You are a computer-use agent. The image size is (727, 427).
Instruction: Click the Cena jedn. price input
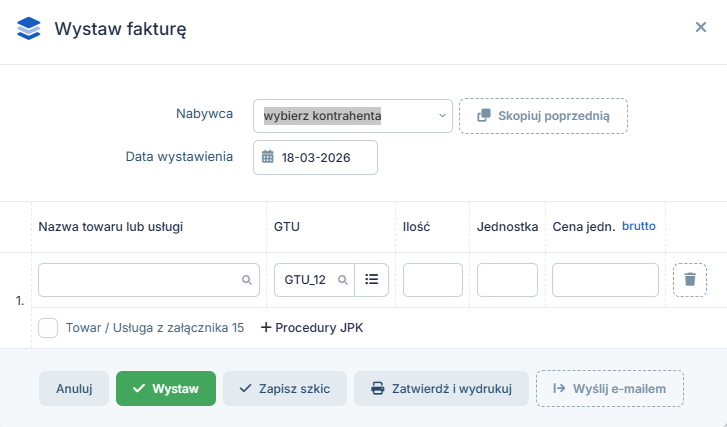pos(605,280)
